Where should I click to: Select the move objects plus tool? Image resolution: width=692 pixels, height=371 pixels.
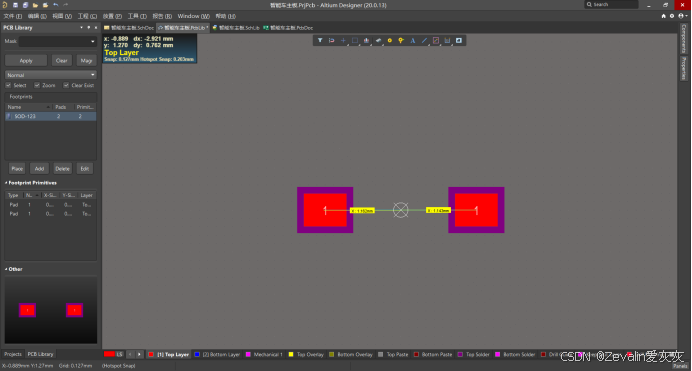click(343, 41)
